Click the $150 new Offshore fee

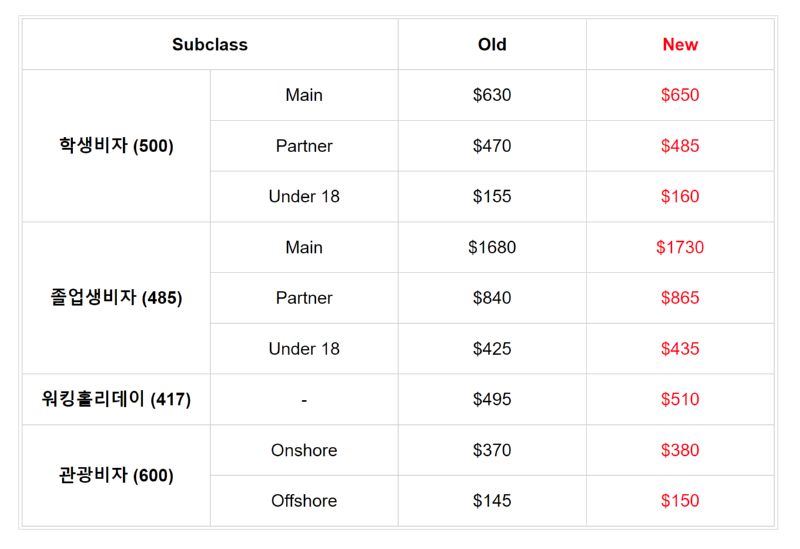pyautogui.click(x=680, y=501)
